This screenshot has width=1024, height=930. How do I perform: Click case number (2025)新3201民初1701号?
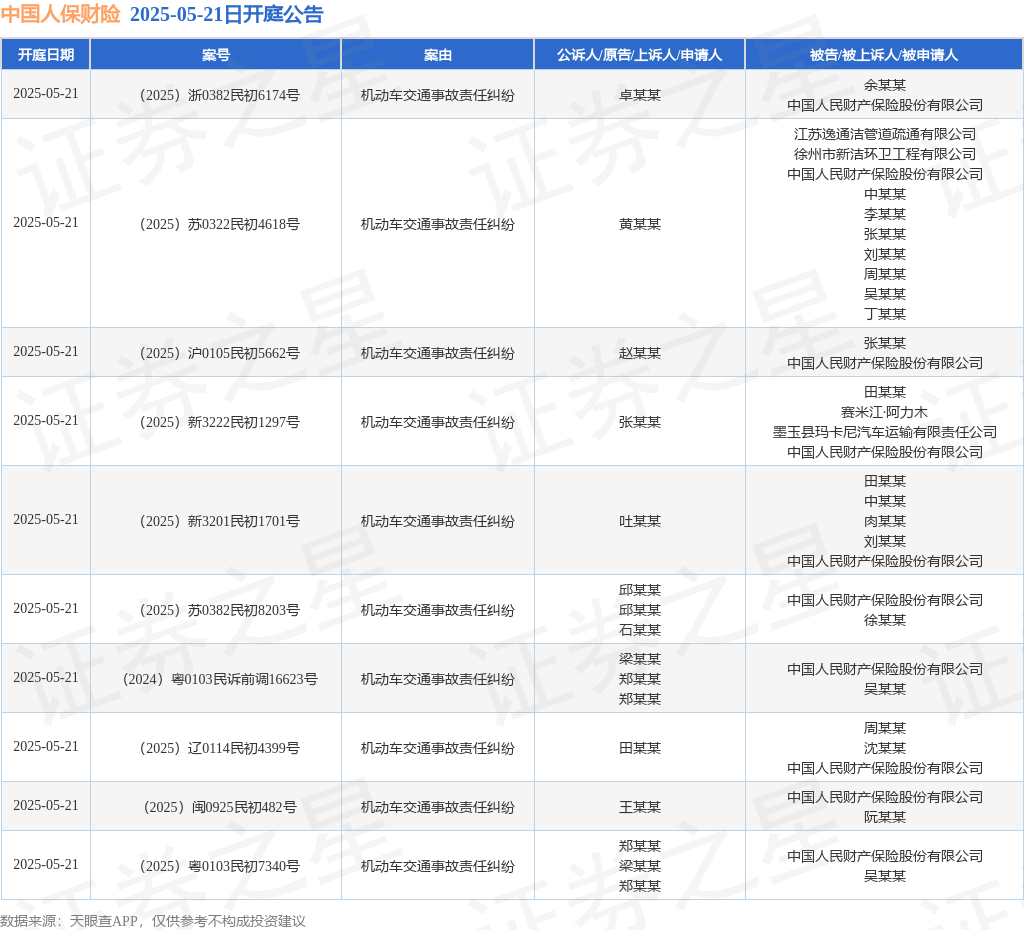click(219, 521)
